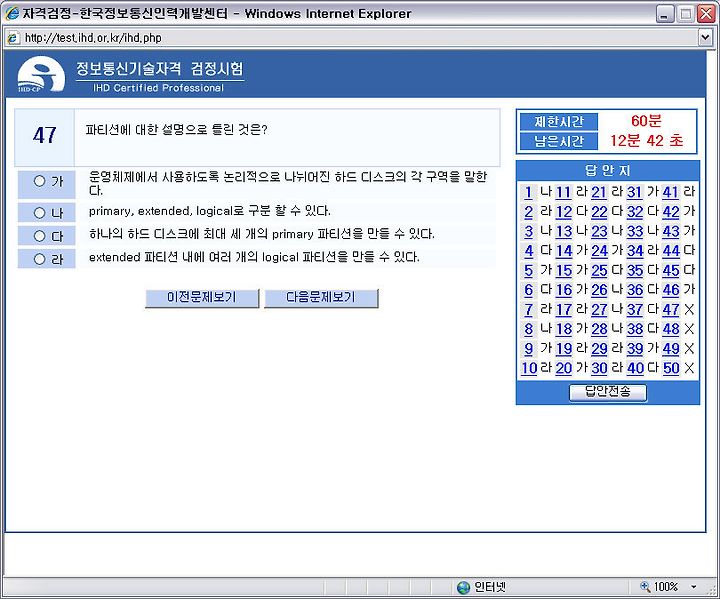Jump to question 3 in answer sheet
The width and height of the screenshot is (720, 599).
529,231
